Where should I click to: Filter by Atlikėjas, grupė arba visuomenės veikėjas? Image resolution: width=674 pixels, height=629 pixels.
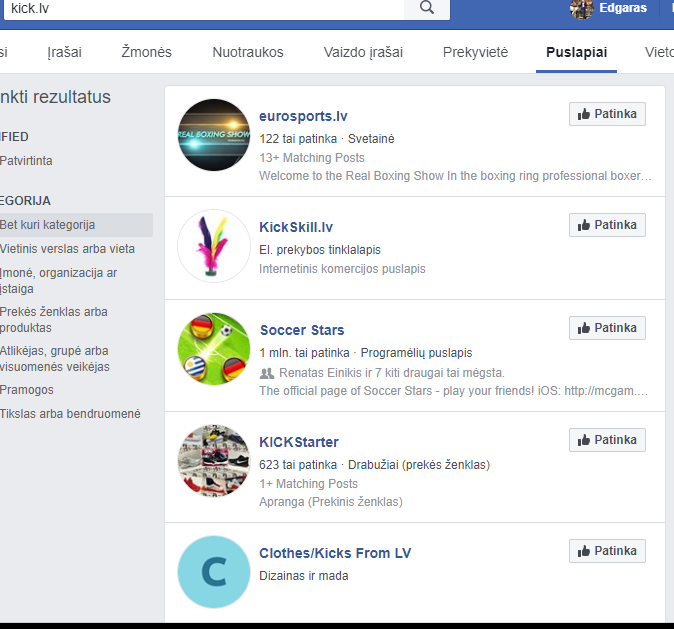55,359
